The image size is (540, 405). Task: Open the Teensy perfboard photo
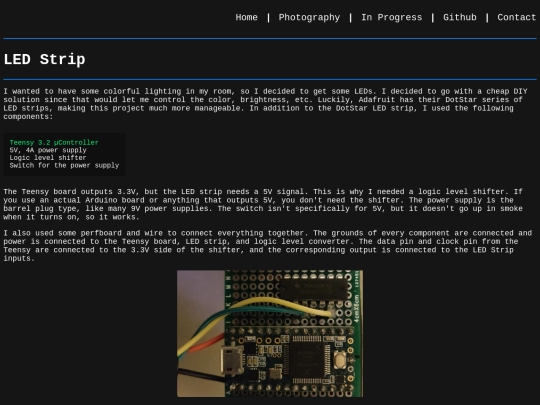pos(270,333)
